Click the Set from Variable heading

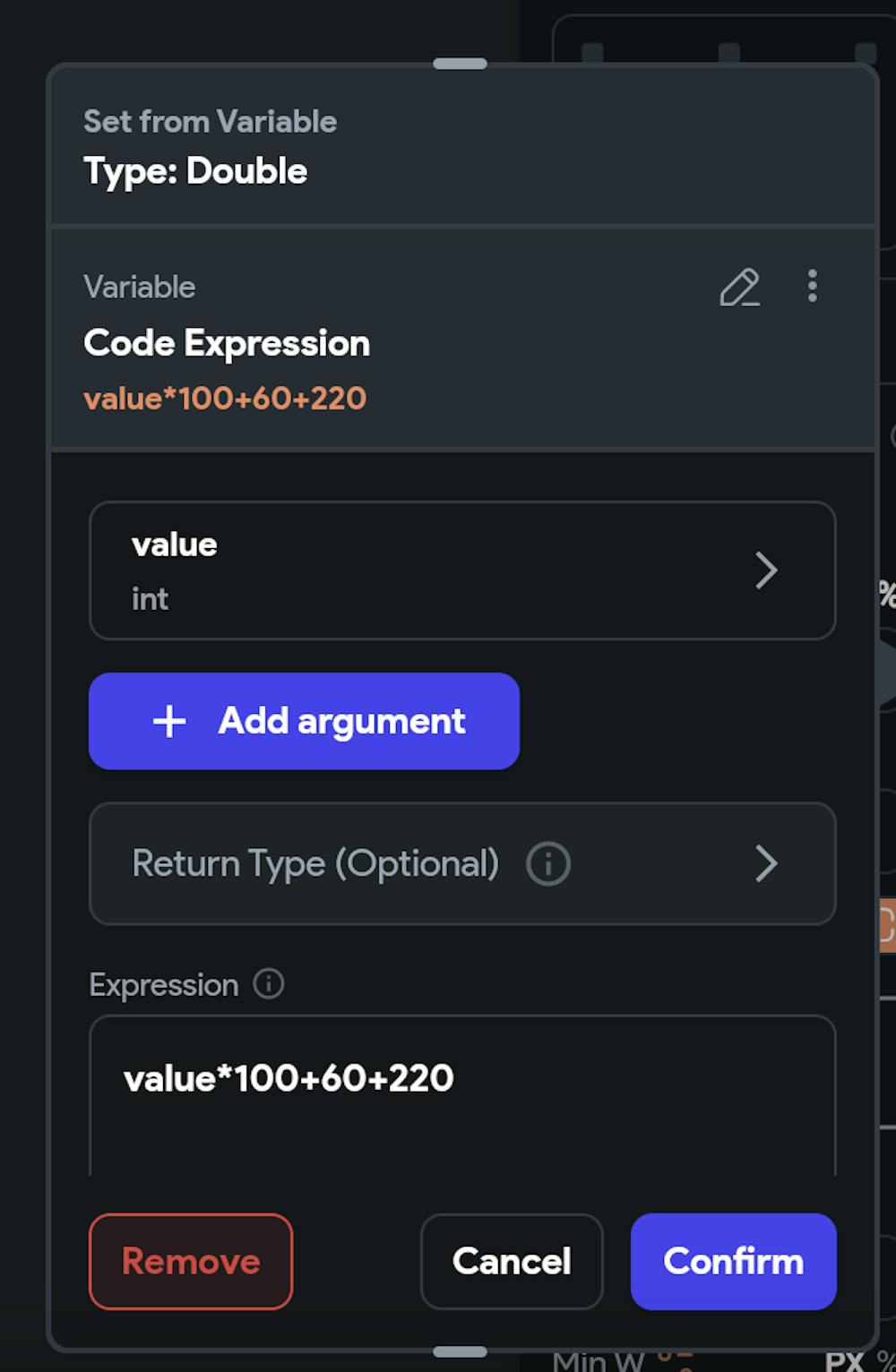[210, 121]
